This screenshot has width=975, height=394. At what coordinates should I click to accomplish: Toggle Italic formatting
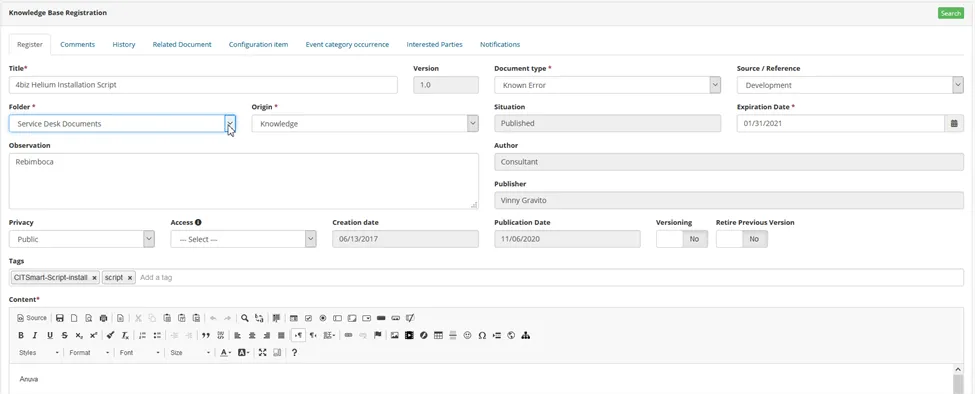coord(35,335)
